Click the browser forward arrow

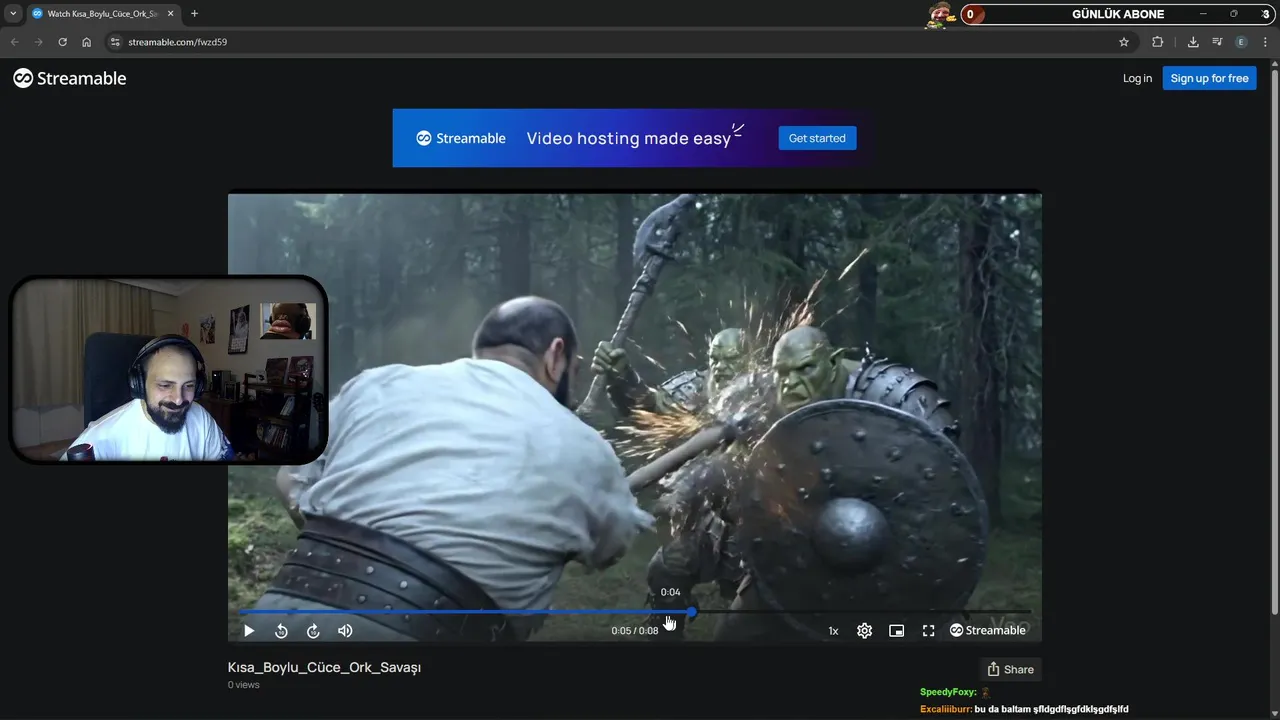pyautogui.click(x=38, y=42)
